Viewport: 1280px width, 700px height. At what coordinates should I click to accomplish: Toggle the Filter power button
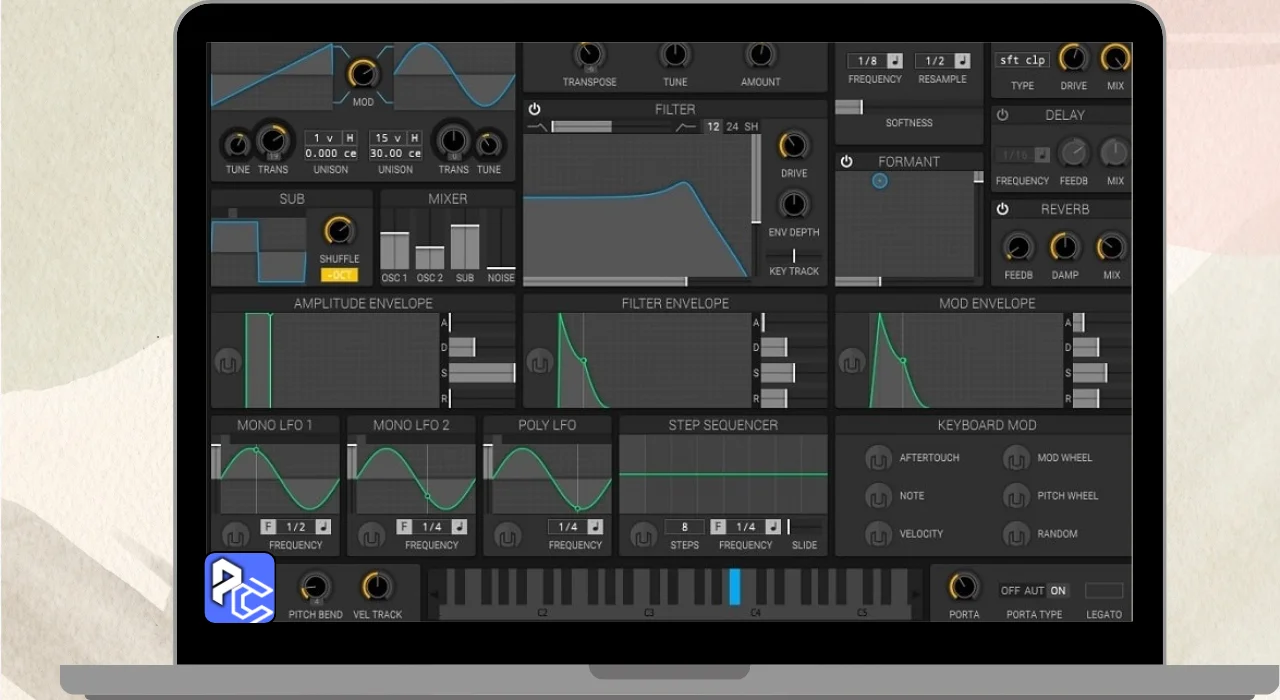tap(534, 109)
